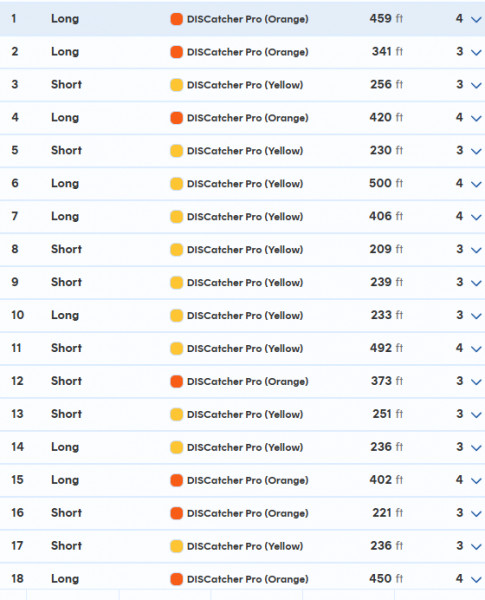This screenshot has width=485, height=600.
Task: Click orange basket swatch on hole 18
Action: click(176, 579)
